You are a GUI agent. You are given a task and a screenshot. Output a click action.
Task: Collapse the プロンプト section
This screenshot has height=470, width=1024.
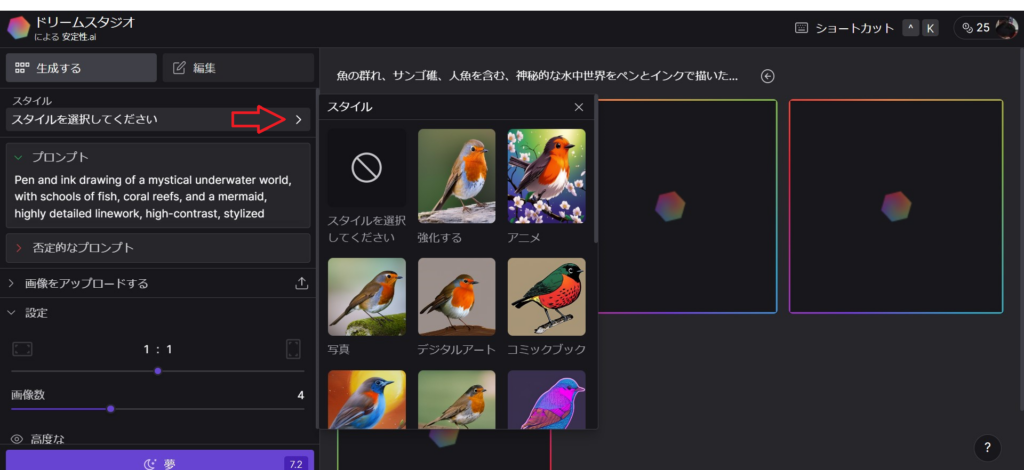pos(18,157)
